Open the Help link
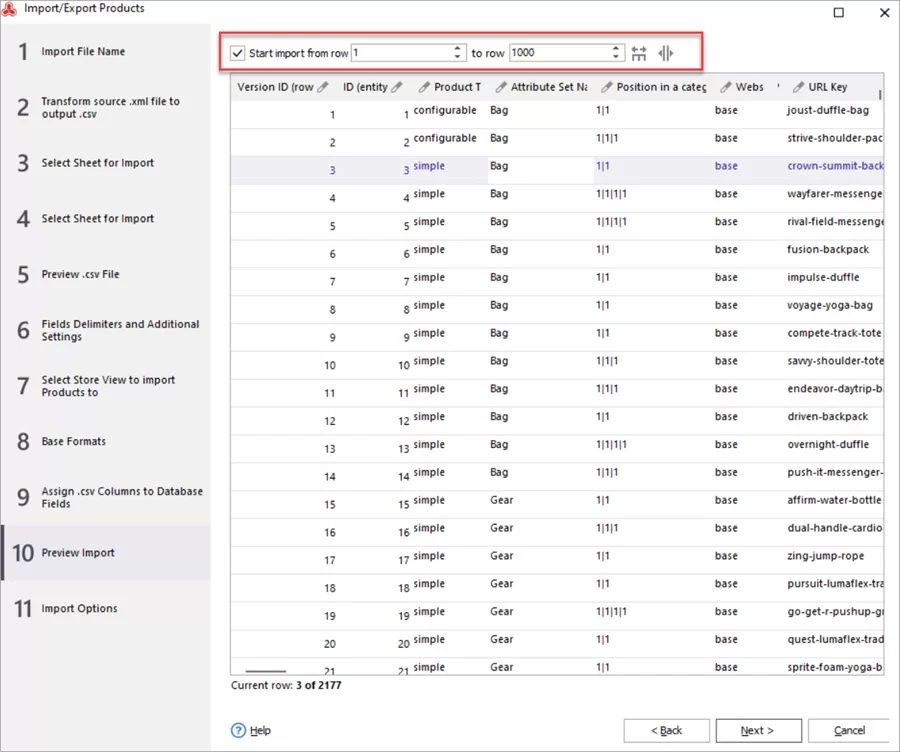 (x=260, y=730)
